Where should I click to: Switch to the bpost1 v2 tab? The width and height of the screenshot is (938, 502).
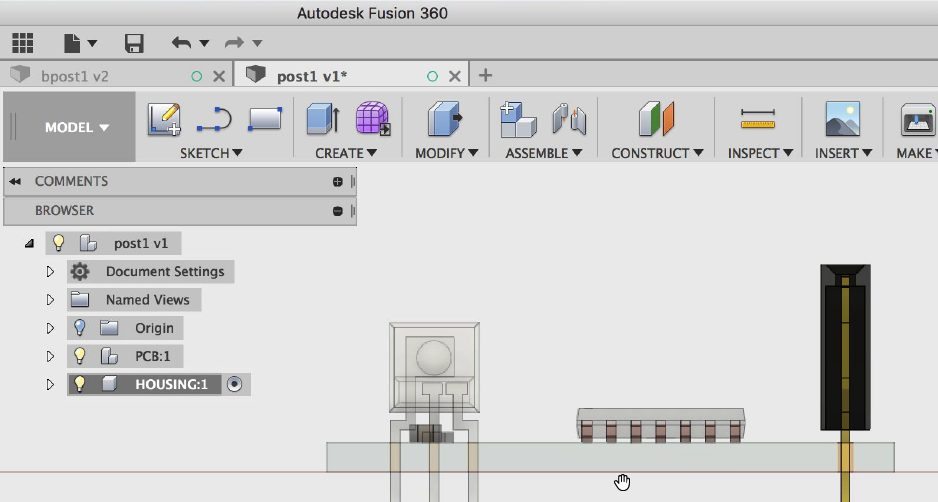coord(75,76)
